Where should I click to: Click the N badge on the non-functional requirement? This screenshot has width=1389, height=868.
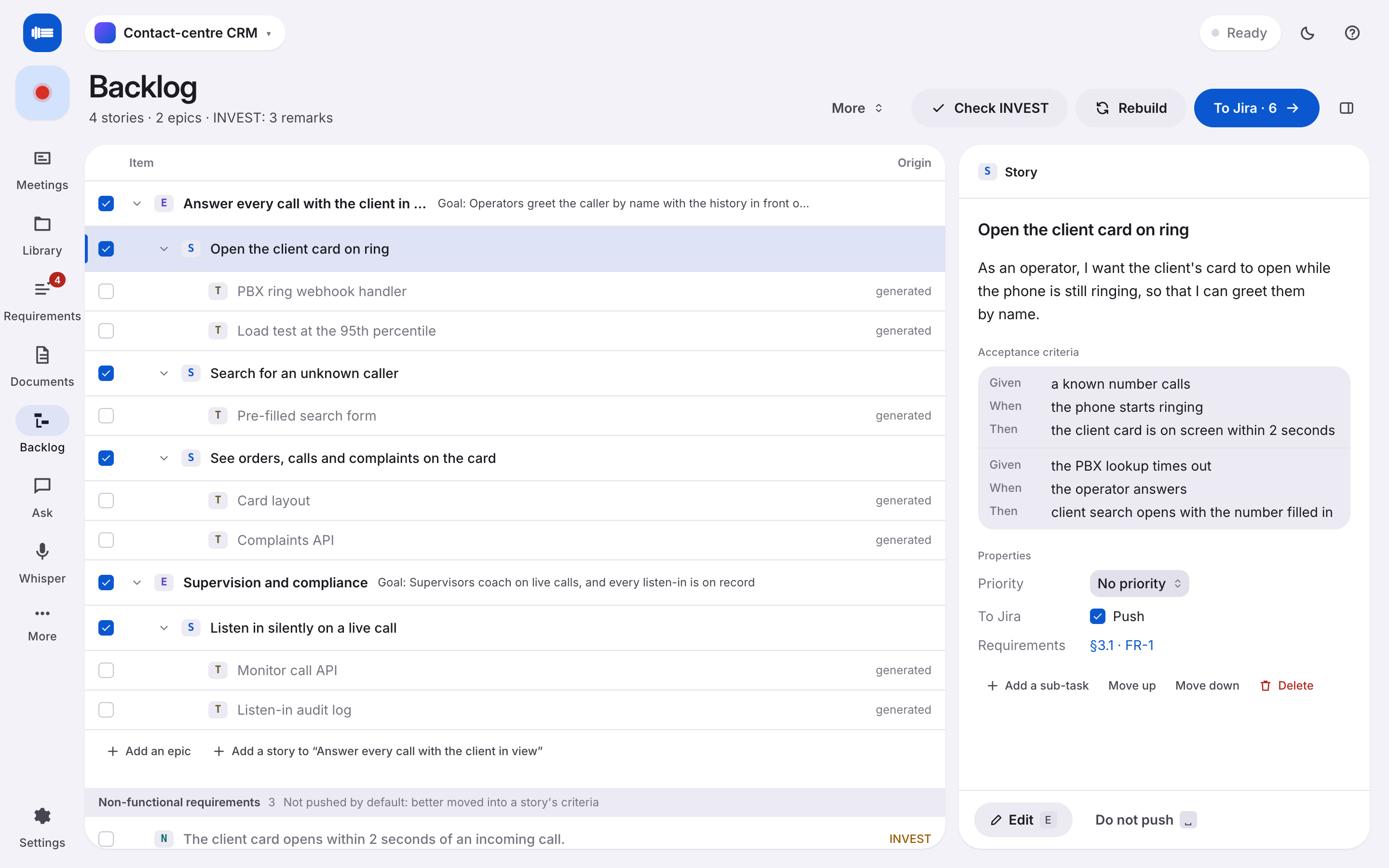pyautogui.click(x=163, y=838)
